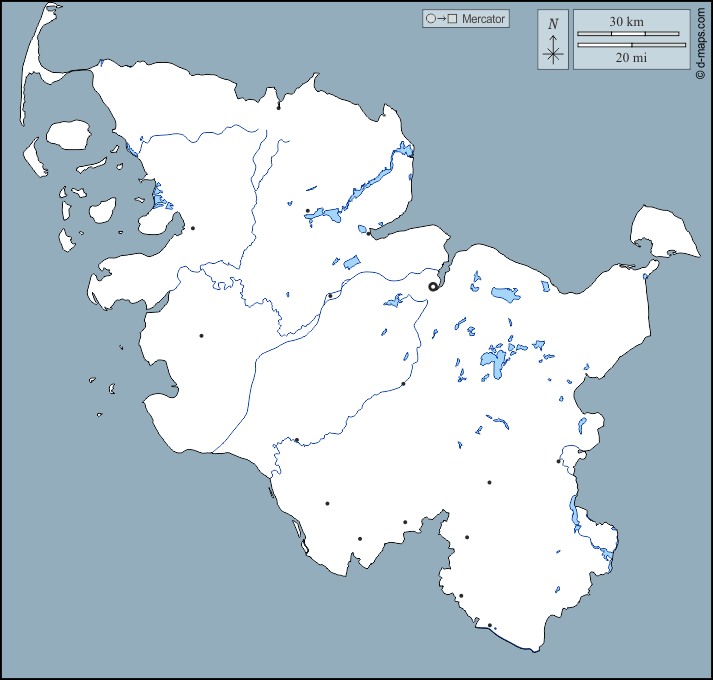Select the "20 mi" scale label
Image resolution: width=713 pixels, height=680 pixels.
pos(631,58)
